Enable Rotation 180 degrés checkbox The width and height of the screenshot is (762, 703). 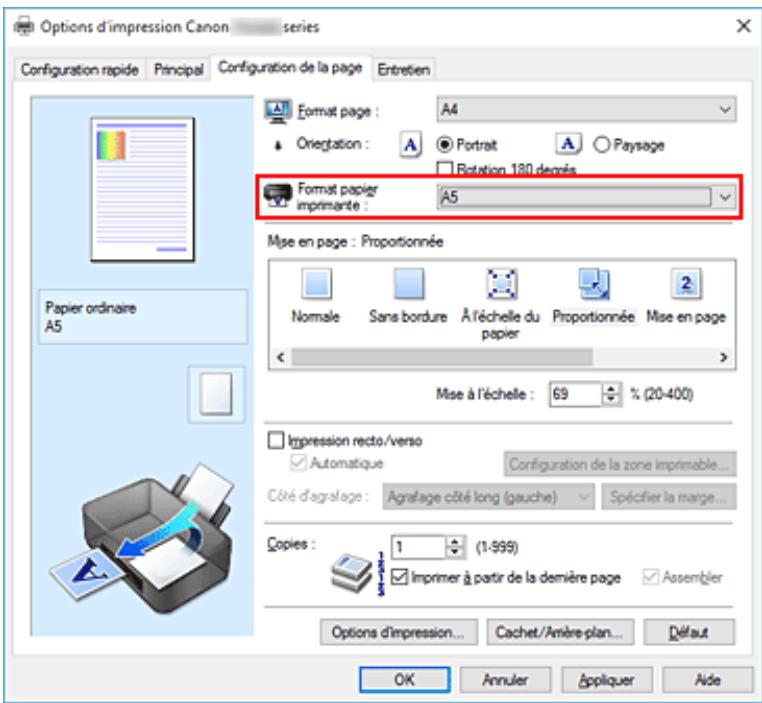445,169
